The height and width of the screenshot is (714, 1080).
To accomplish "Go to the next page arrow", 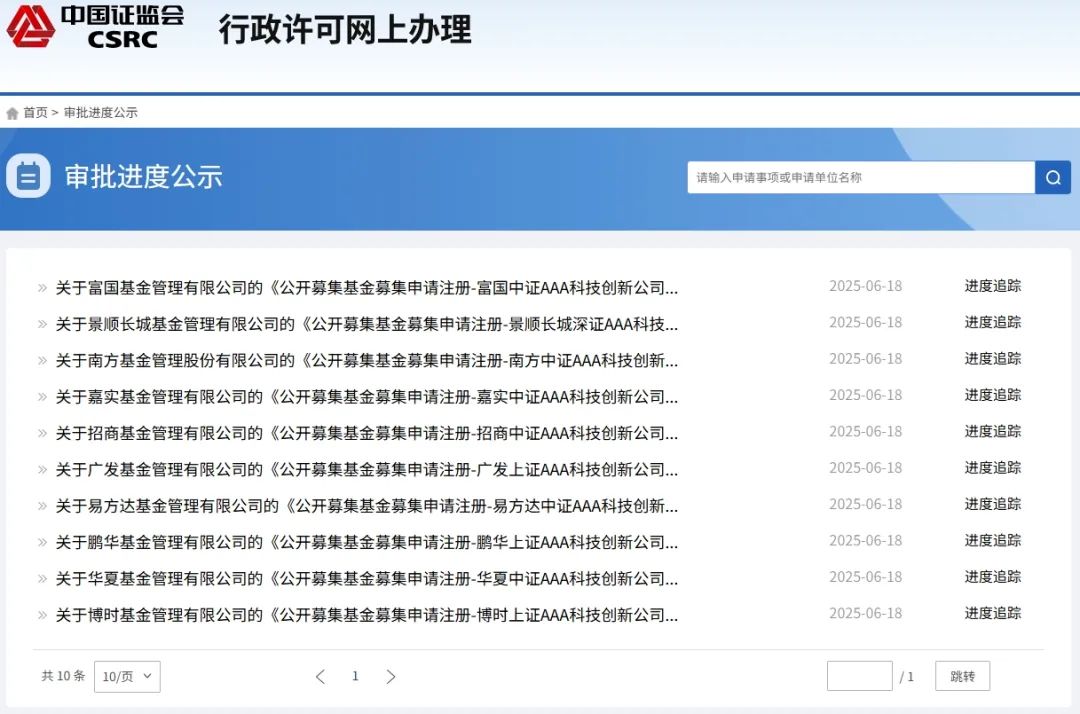I will point(391,677).
